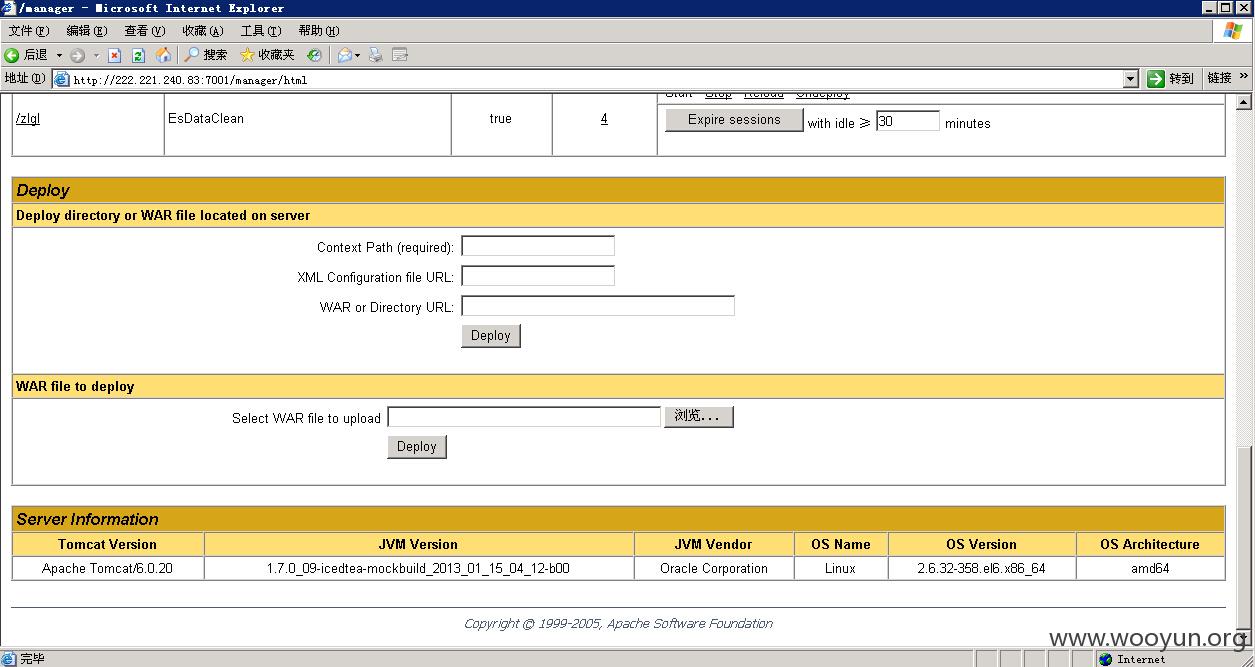
Task: Click the Oracle Corporation vendor cell
Action: click(x=714, y=568)
